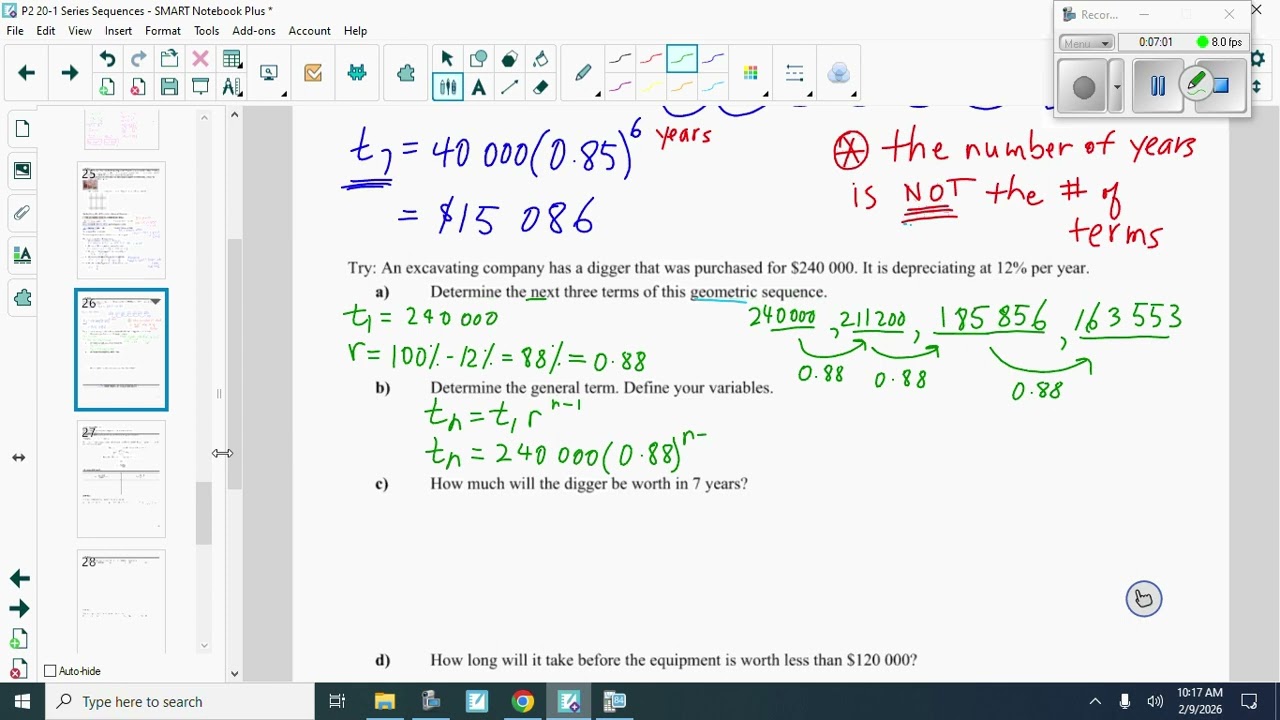
Task: Delete the current page
Action: [x=138, y=87]
